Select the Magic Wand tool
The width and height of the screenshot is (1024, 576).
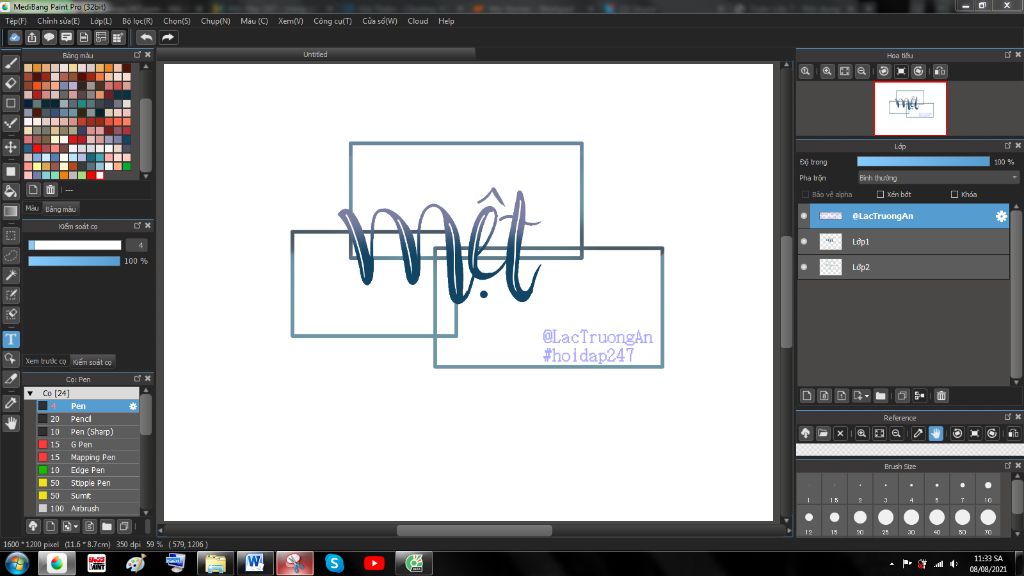coord(11,275)
